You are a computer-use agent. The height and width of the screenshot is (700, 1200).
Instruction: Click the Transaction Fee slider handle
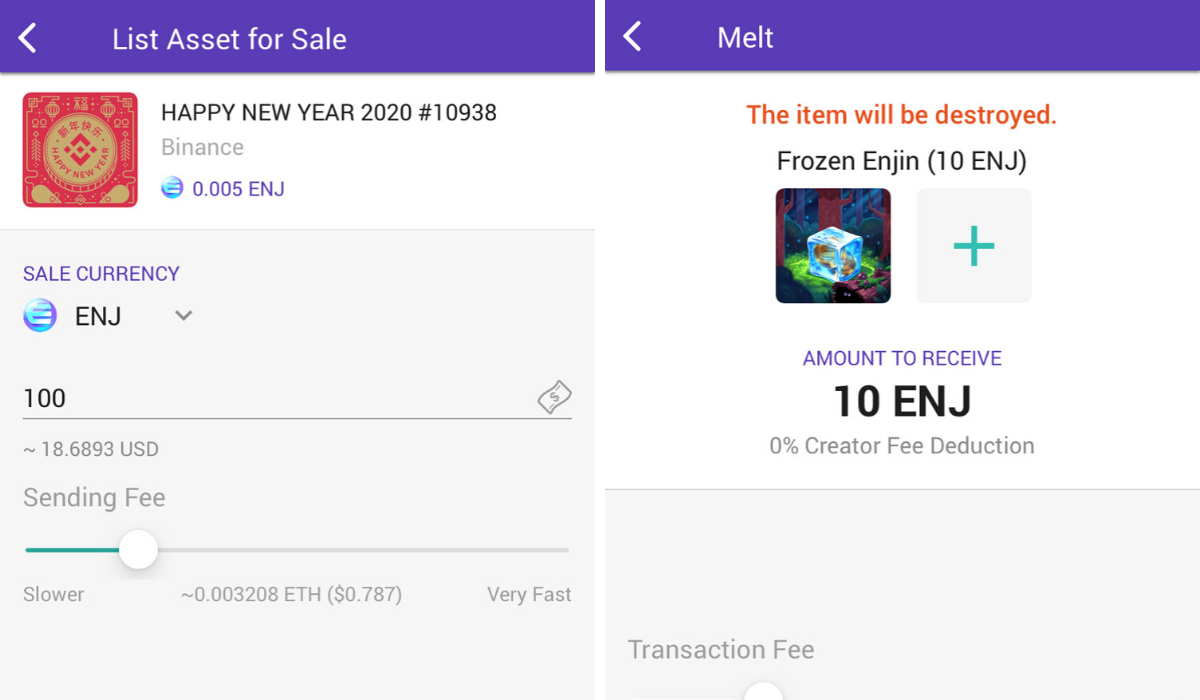[x=764, y=692]
